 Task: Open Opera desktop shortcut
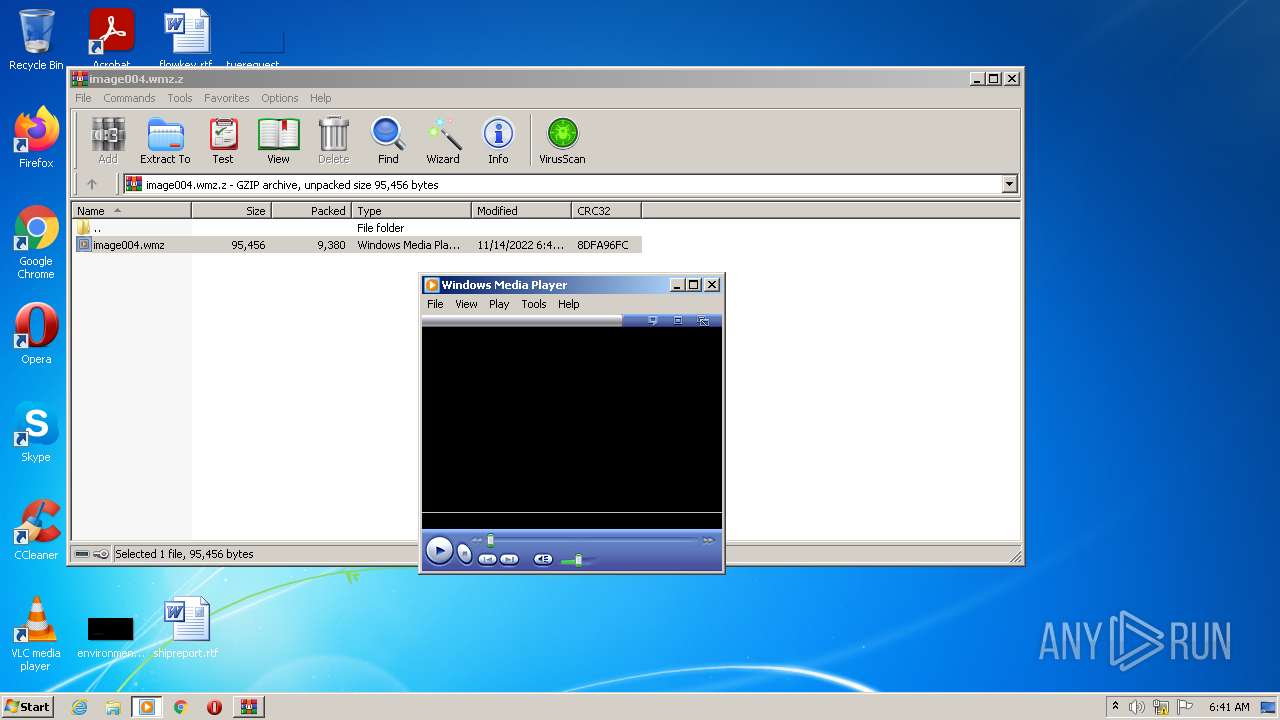(x=36, y=334)
